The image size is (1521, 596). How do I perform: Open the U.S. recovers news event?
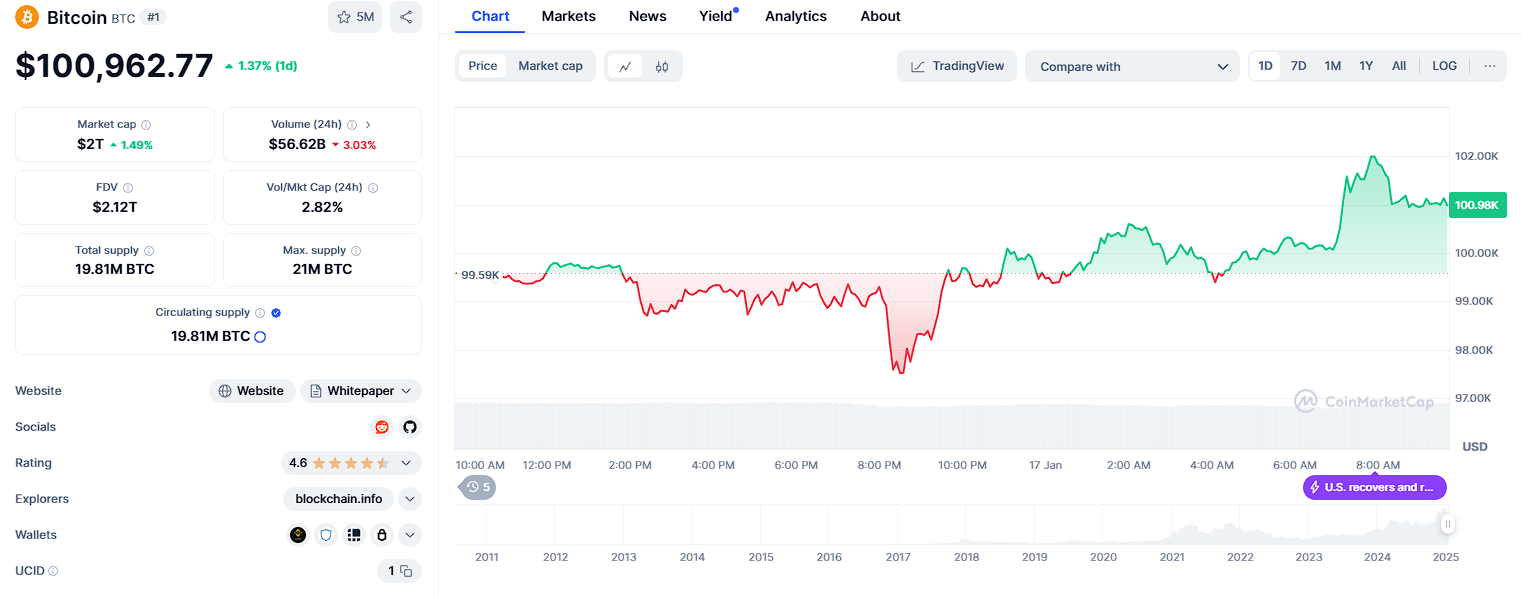click(x=1375, y=487)
